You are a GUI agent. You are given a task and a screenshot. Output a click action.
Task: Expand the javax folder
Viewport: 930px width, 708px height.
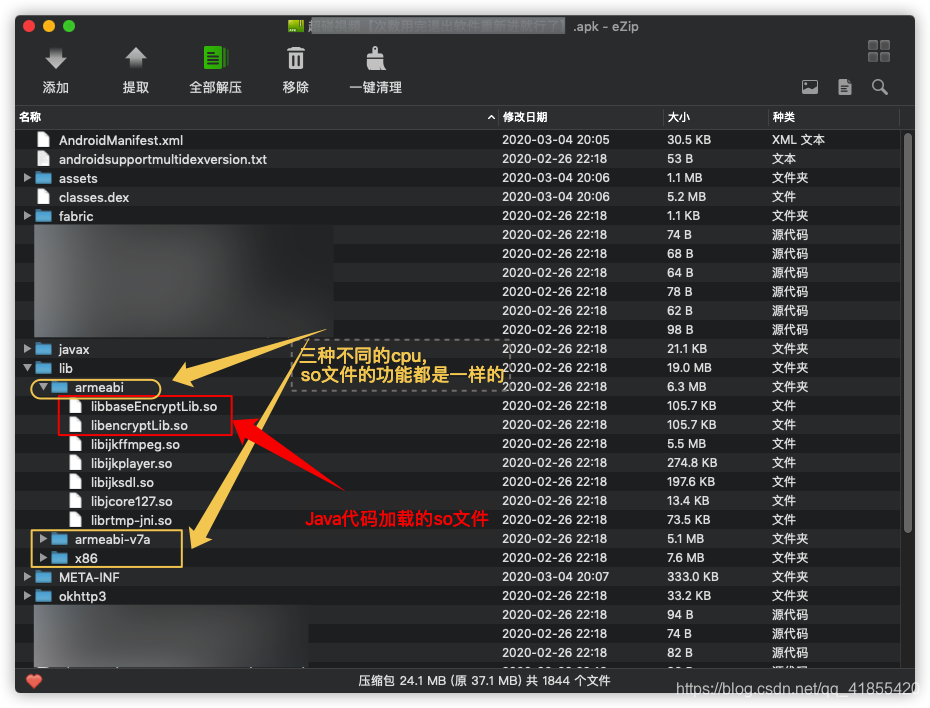(27, 348)
